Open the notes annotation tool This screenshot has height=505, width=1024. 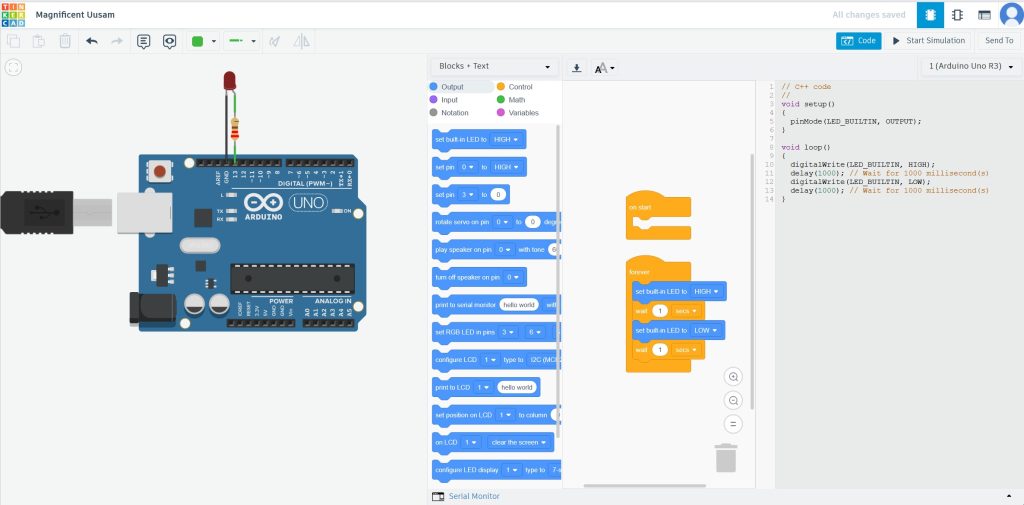point(143,41)
